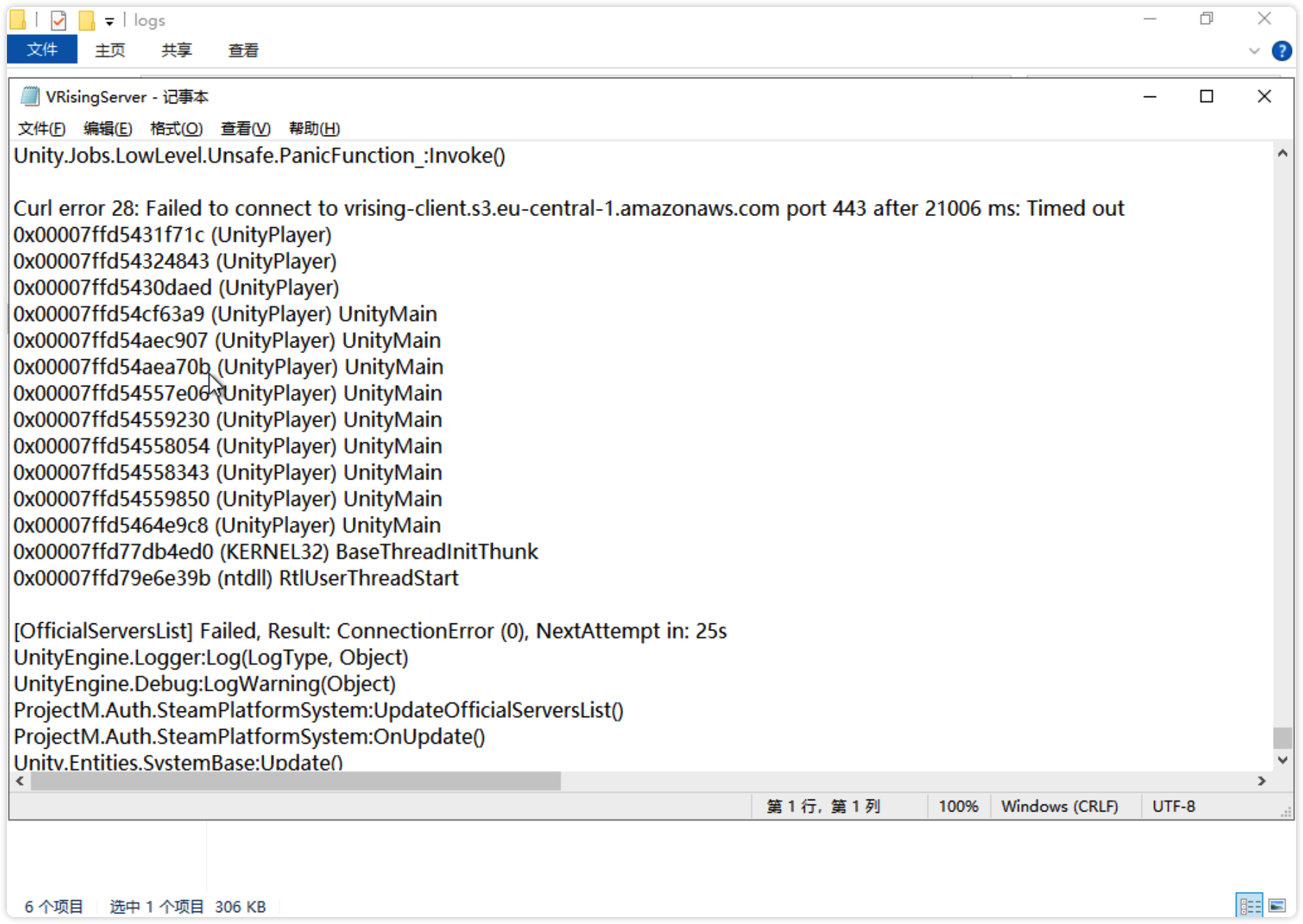The width and height of the screenshot is (1303, 924).
Task: Minimize the logs Explorer window
Action: pos(1150,20)
